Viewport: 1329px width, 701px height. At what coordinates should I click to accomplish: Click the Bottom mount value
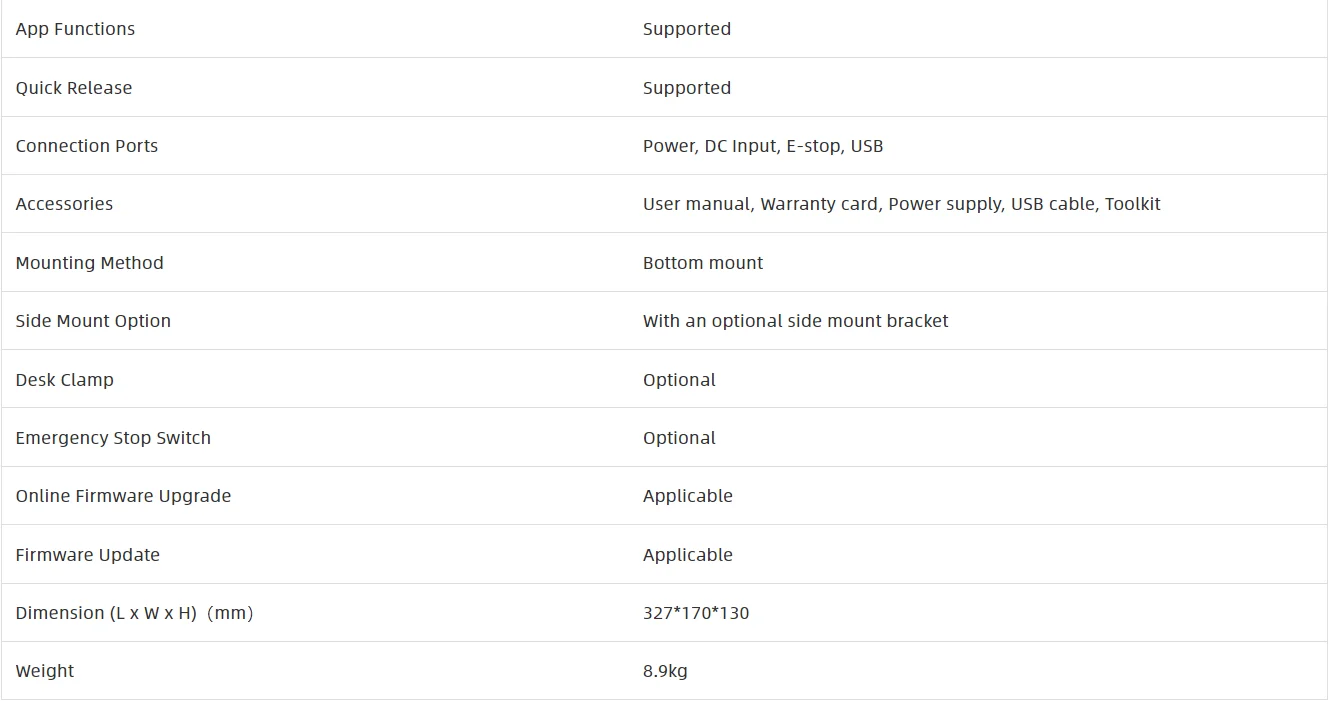pyautogui.click(x=703, y=263)
